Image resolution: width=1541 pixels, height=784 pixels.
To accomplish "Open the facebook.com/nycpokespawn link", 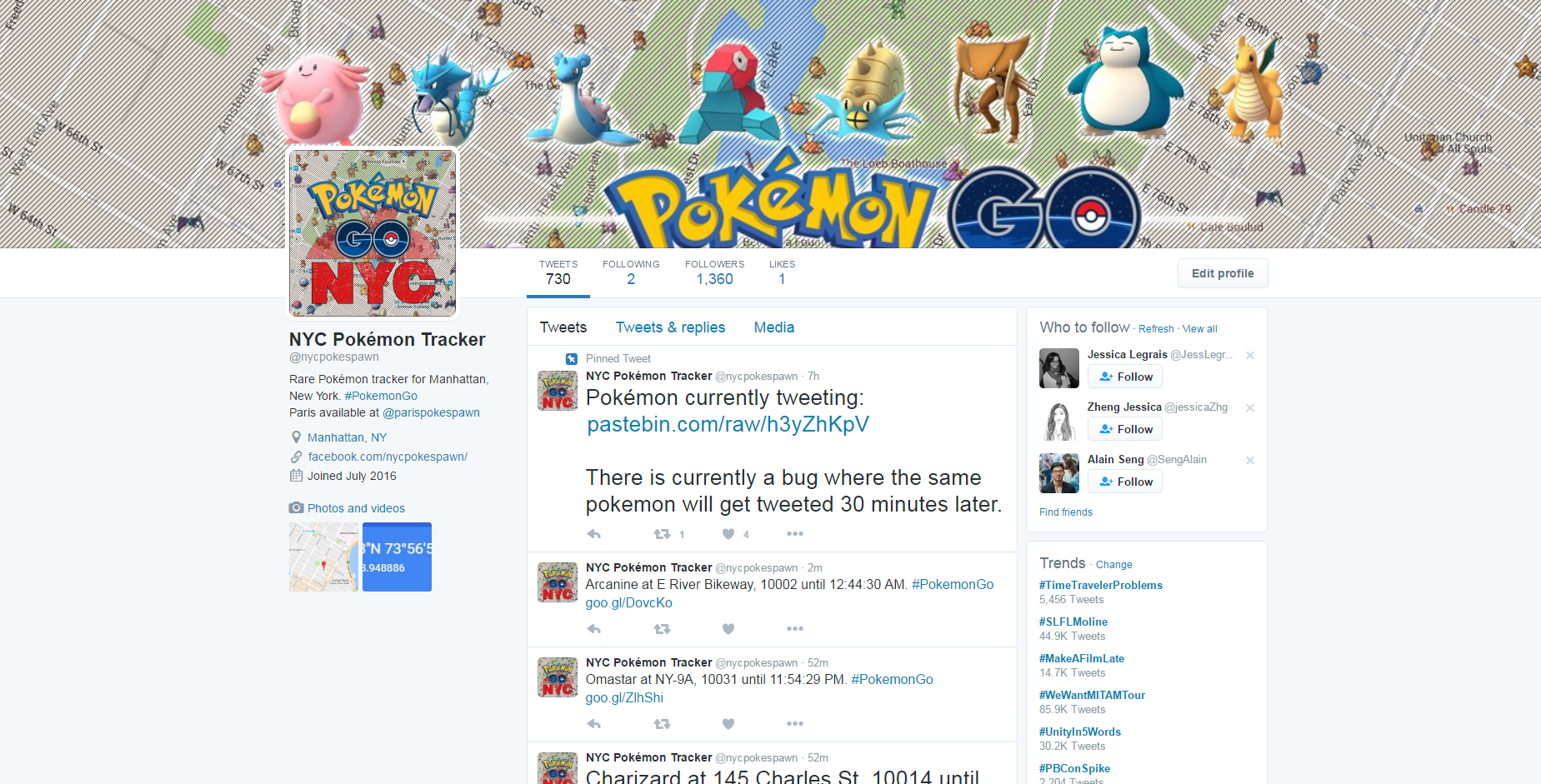I will [x=388, y=457].
